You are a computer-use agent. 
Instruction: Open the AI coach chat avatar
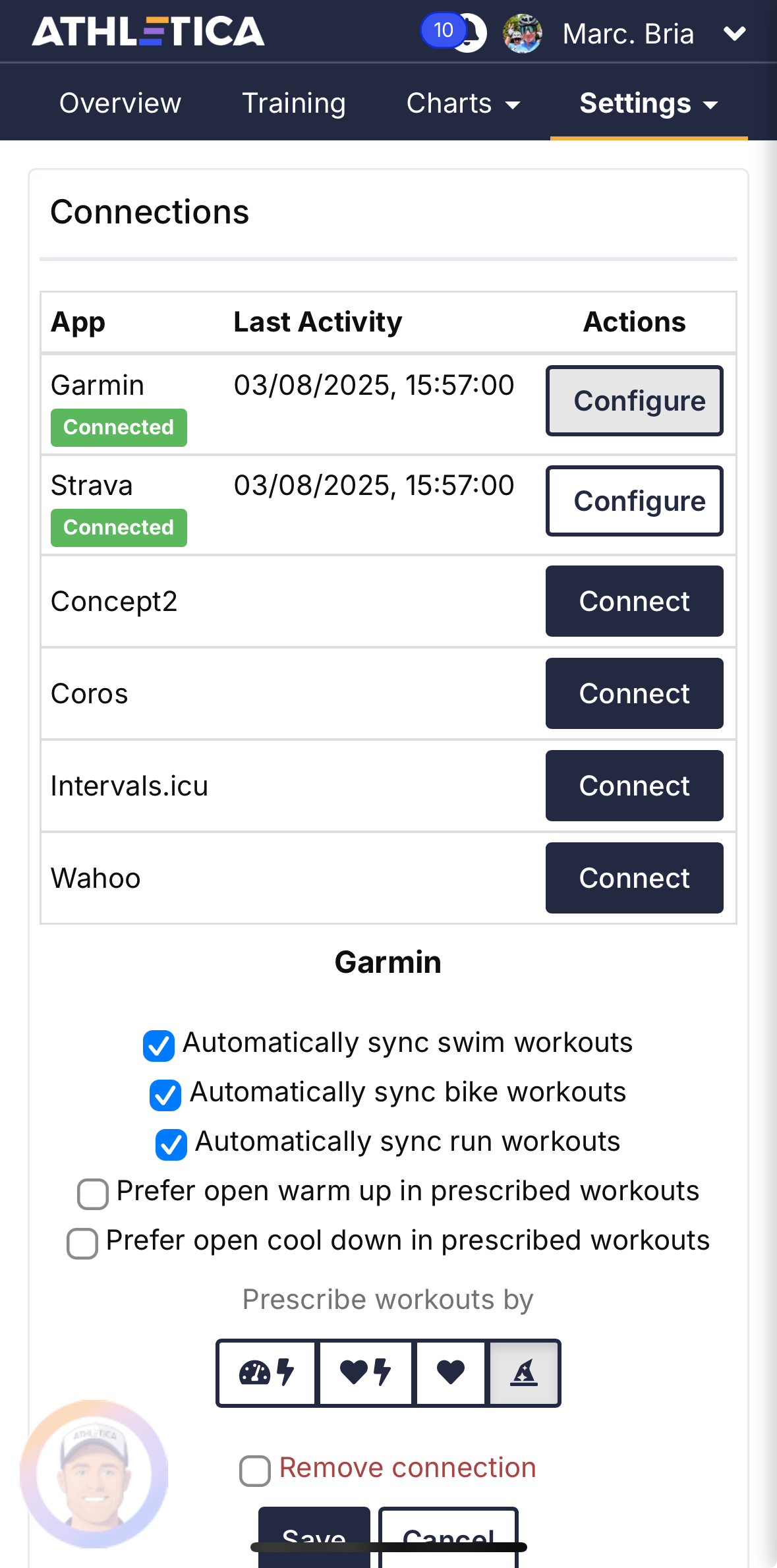point(94,1474)
